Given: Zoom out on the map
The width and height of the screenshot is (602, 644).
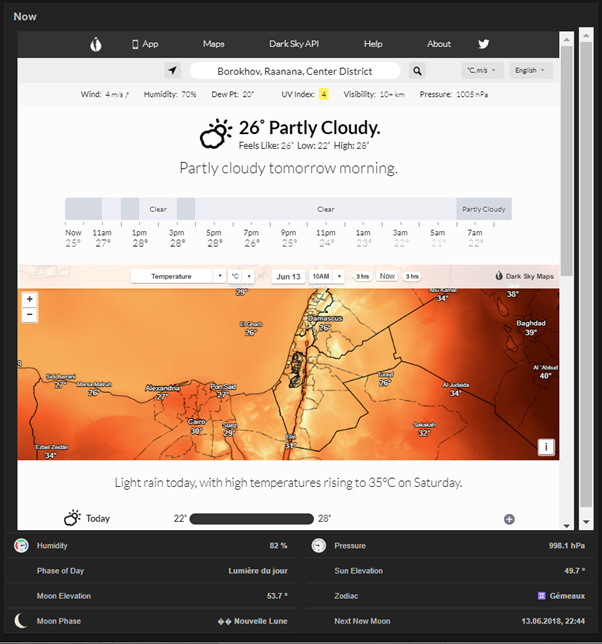Looking at the screenshot, I should [30, 315].
